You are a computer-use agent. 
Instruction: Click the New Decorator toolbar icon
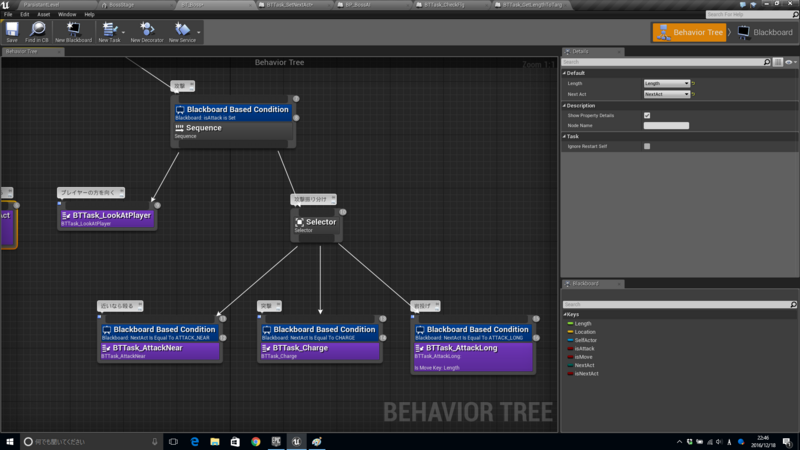(147, 32)
